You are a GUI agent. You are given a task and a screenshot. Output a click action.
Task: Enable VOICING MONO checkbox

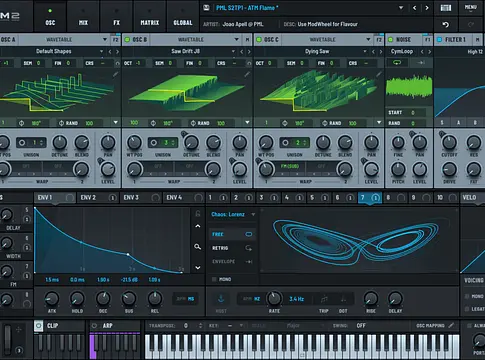[467, 296]
